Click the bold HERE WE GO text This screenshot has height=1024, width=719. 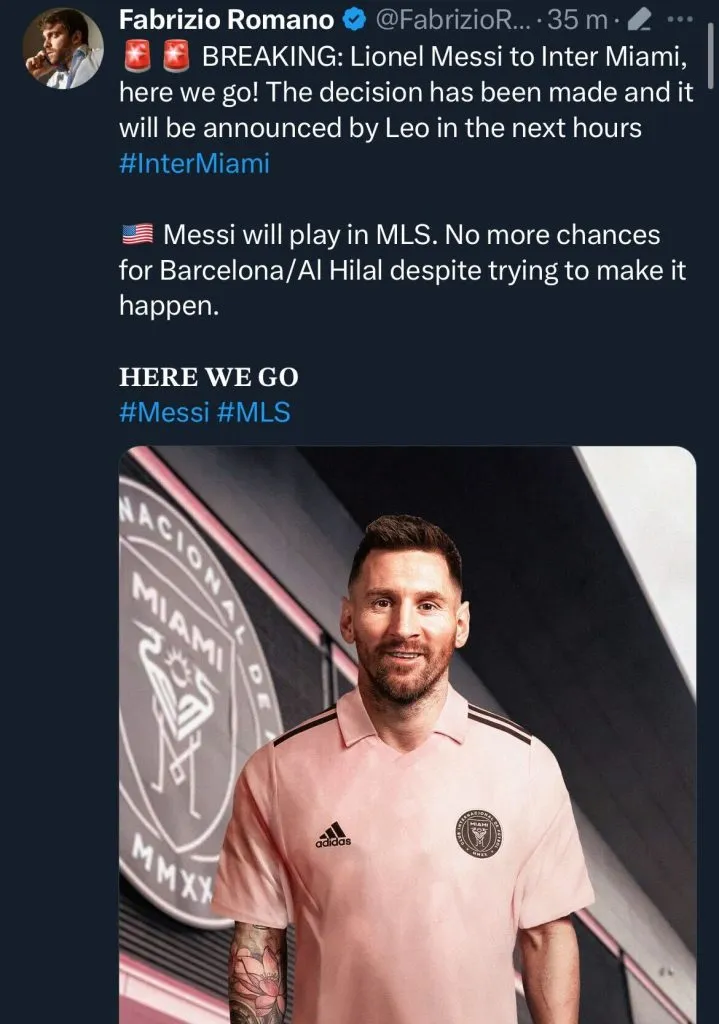point(209,377)
